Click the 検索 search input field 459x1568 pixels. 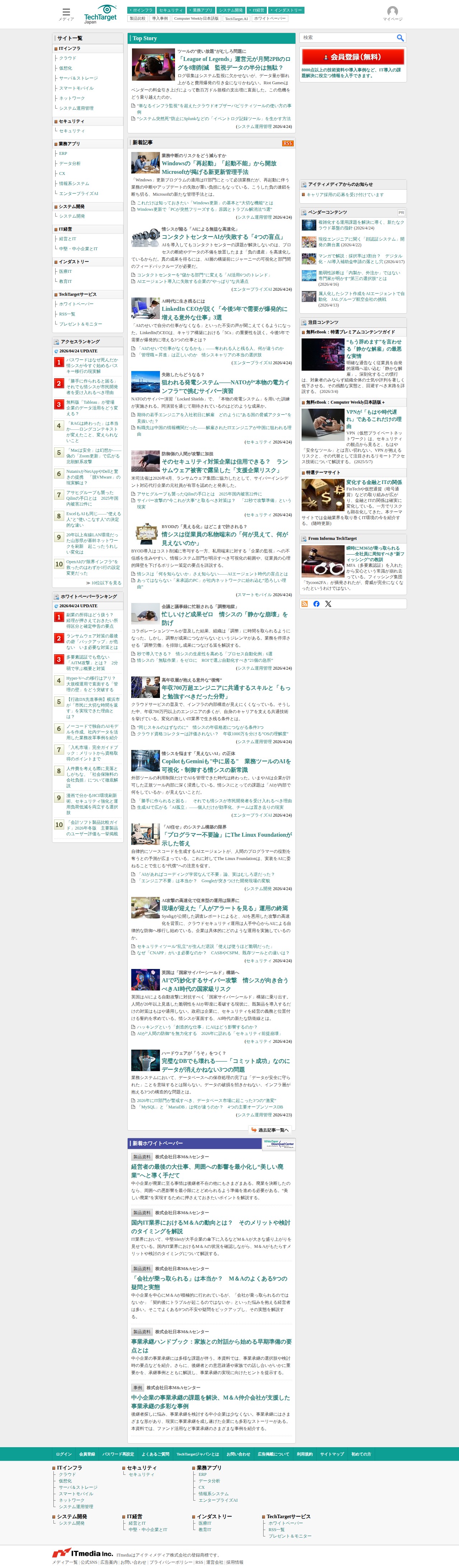[348, 38]
